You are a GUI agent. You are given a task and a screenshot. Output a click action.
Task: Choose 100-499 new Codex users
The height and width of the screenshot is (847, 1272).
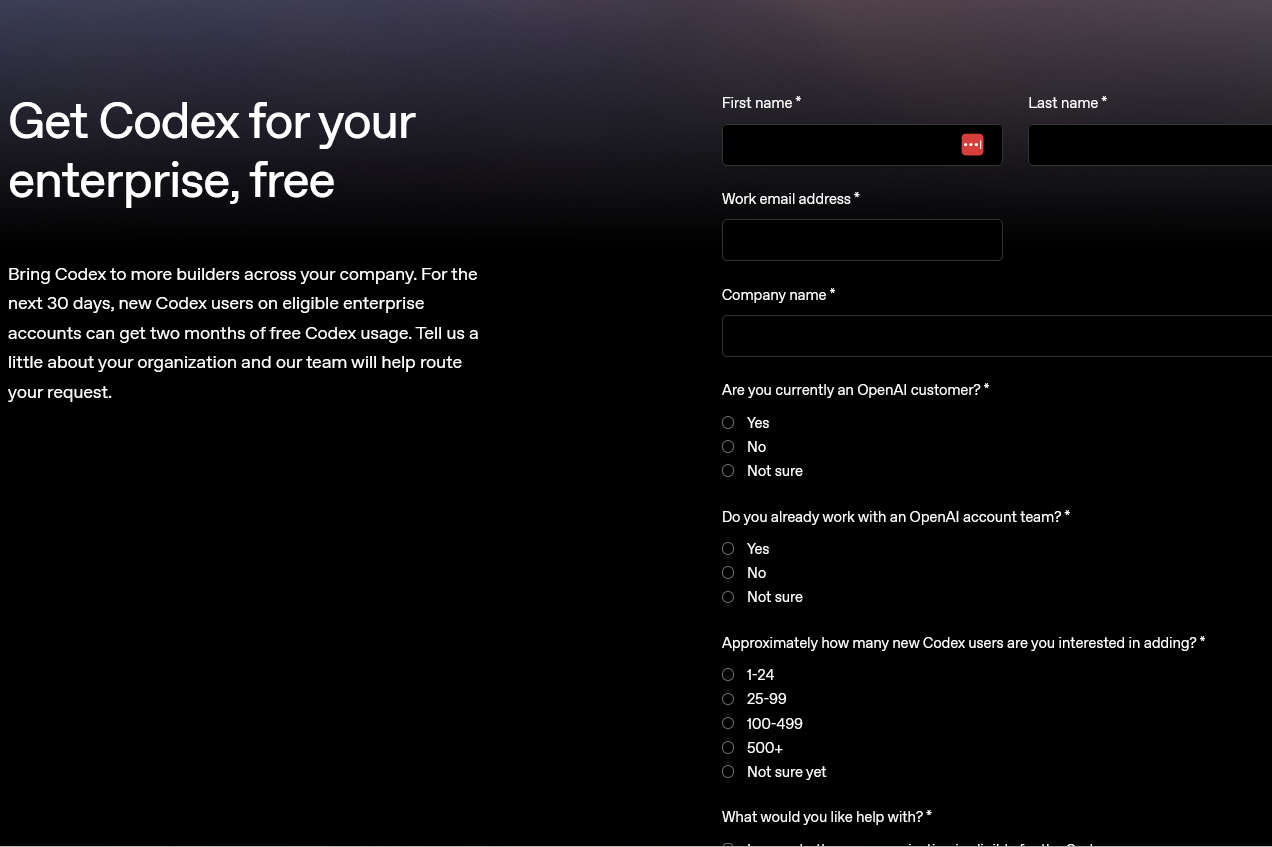click(728, 723)
